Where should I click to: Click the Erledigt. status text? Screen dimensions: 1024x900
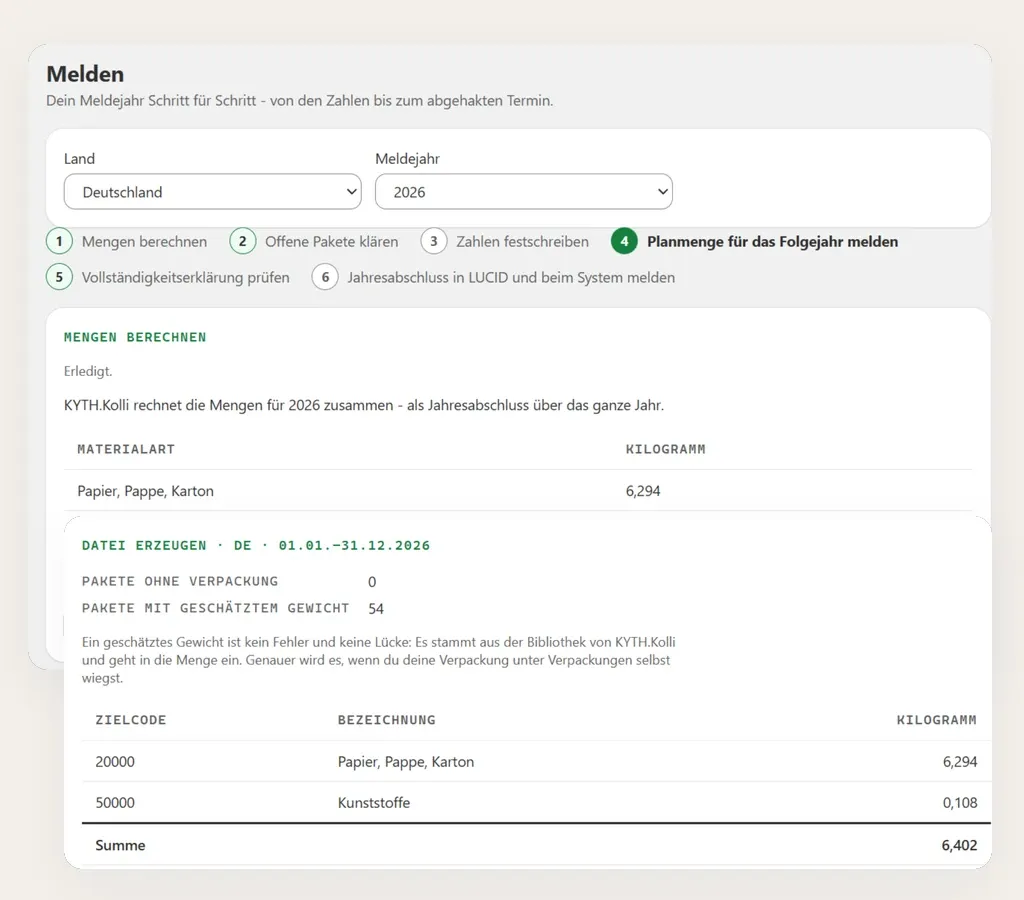pyautogui.click(x=88, y=371)
